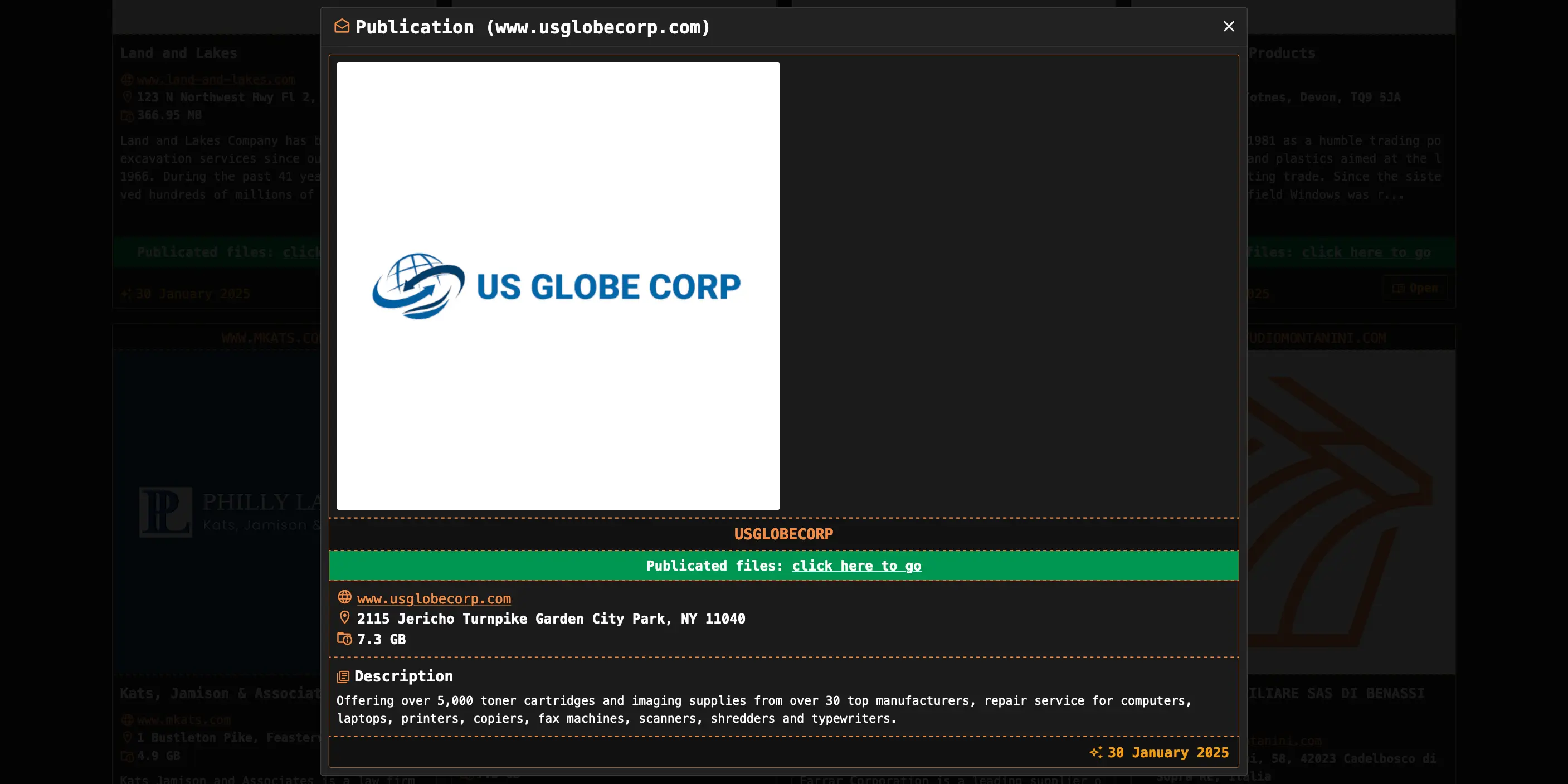The image size is (1568, 784).
Task: Click the US Globe Corp logo image
Action: (557, 286)
